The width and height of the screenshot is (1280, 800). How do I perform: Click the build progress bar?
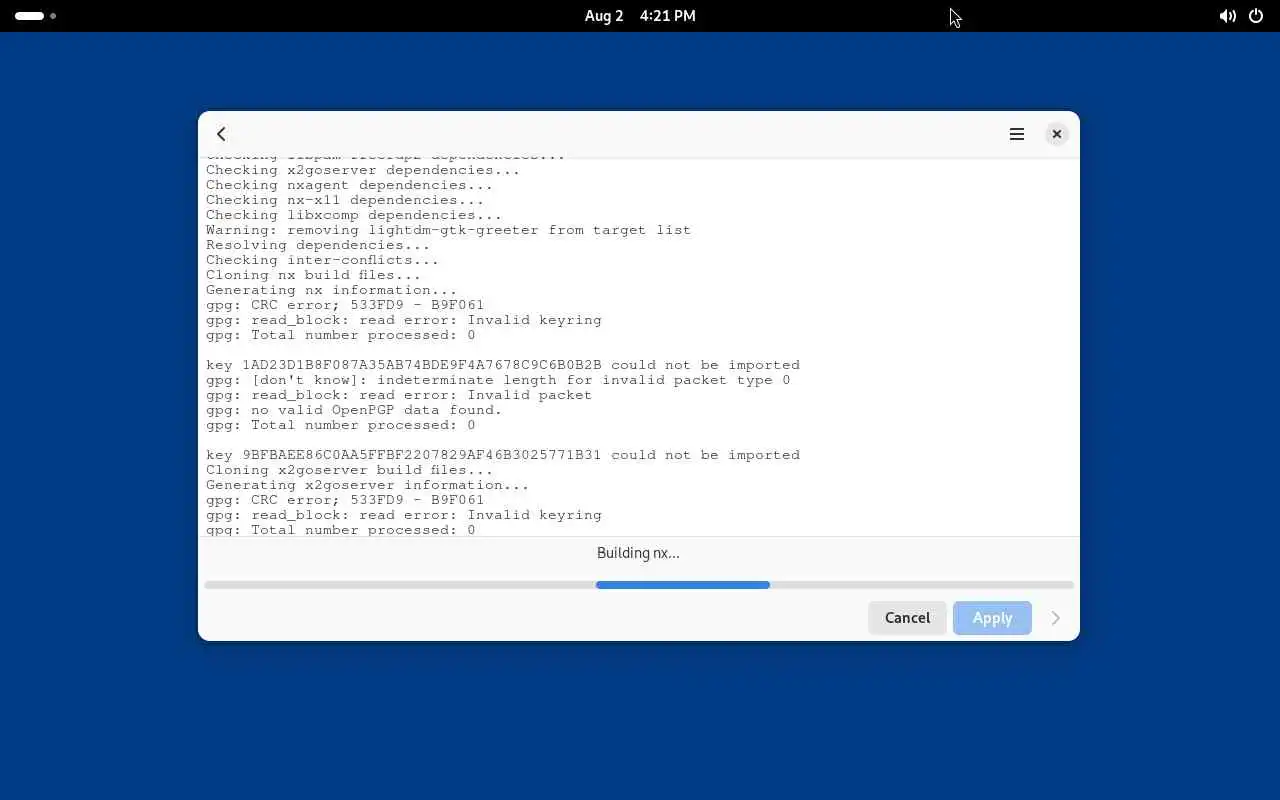(639, 585)
